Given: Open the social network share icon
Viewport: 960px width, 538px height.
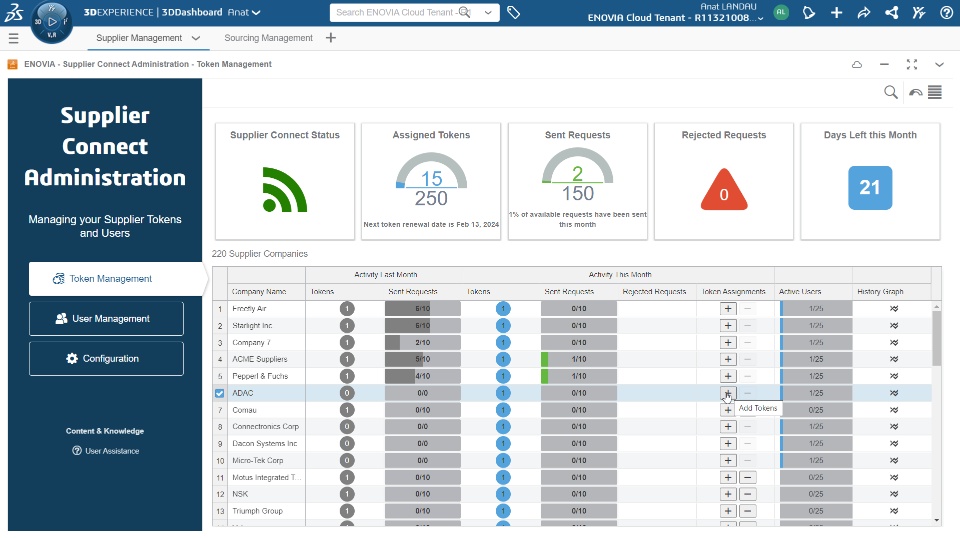Looking at the screenshot, I should tap(891, 12).
